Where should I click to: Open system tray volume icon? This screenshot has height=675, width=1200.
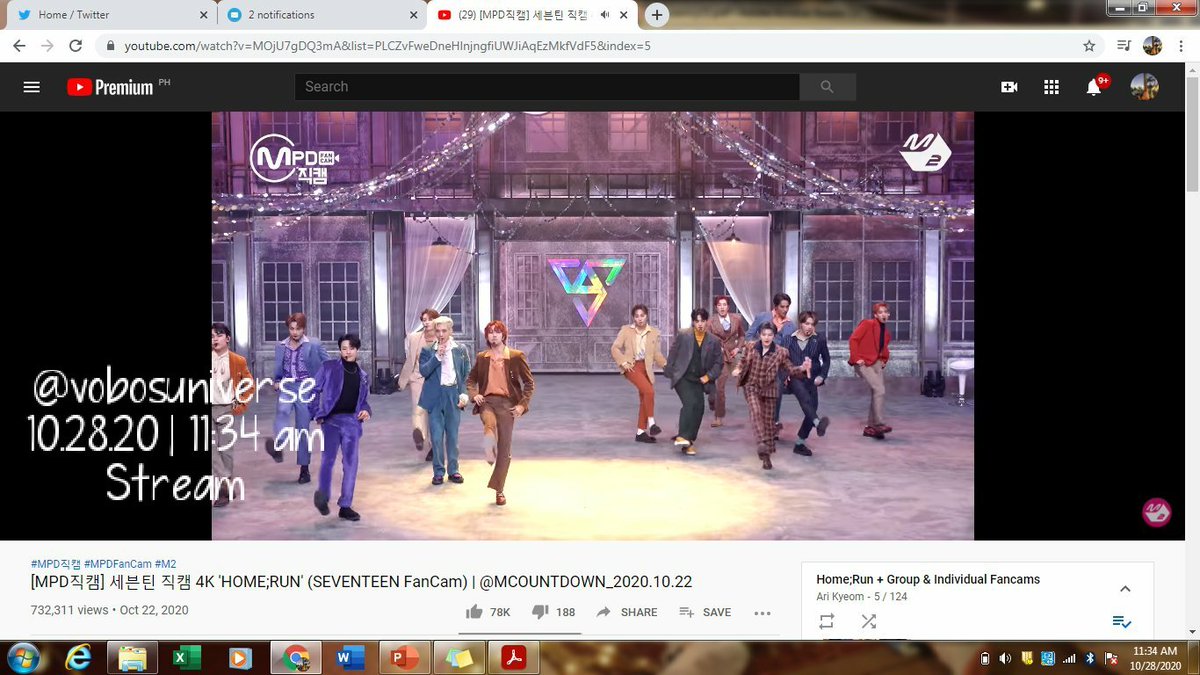pos(1004,658)
